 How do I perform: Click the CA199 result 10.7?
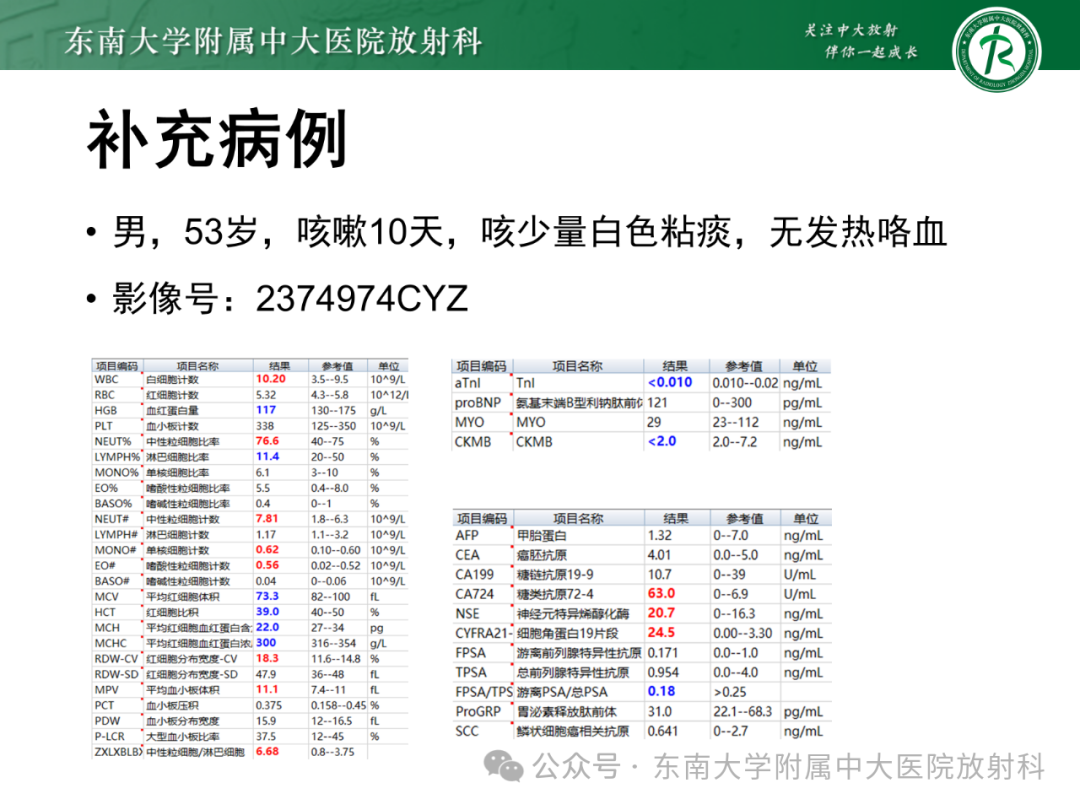coord(659,574)
